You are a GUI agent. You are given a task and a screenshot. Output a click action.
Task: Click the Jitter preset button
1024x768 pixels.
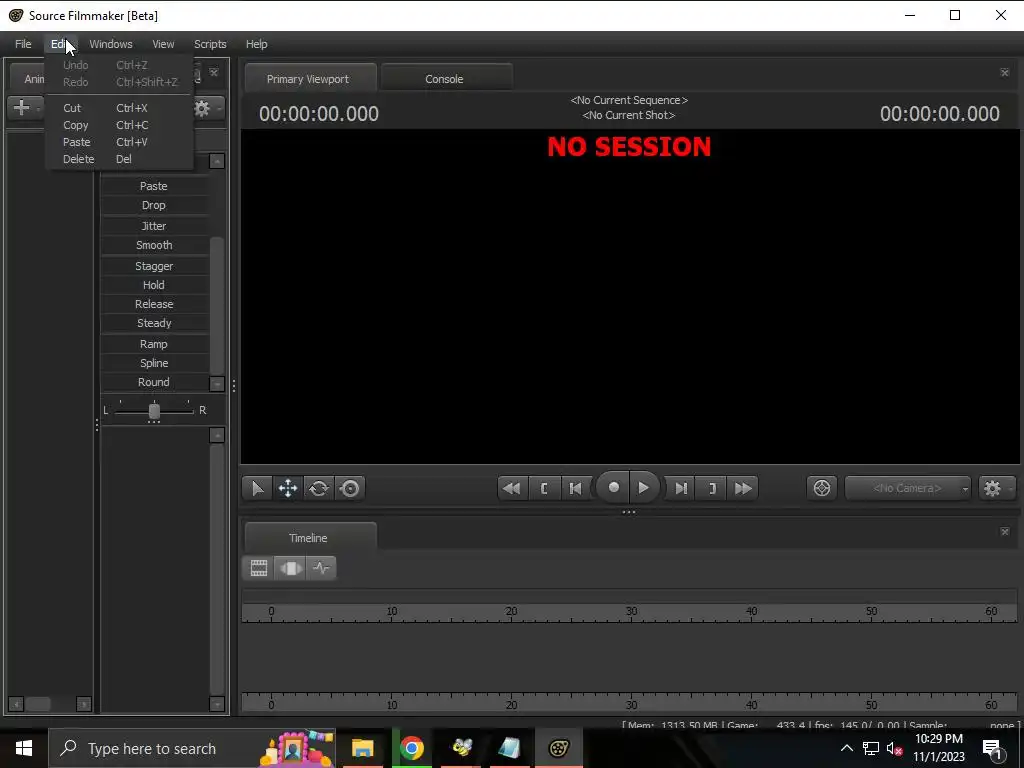pyautogui.click(x=154, y=226)
